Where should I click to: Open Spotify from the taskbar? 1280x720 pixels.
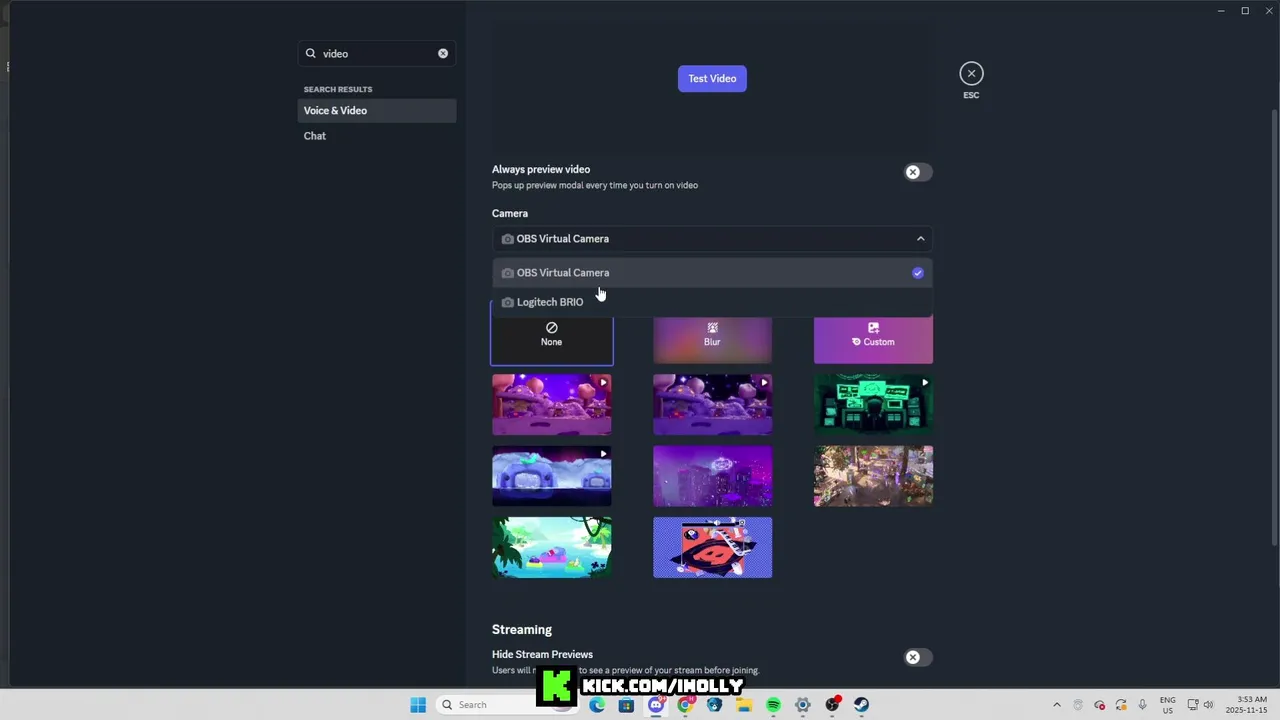[773, 705]
